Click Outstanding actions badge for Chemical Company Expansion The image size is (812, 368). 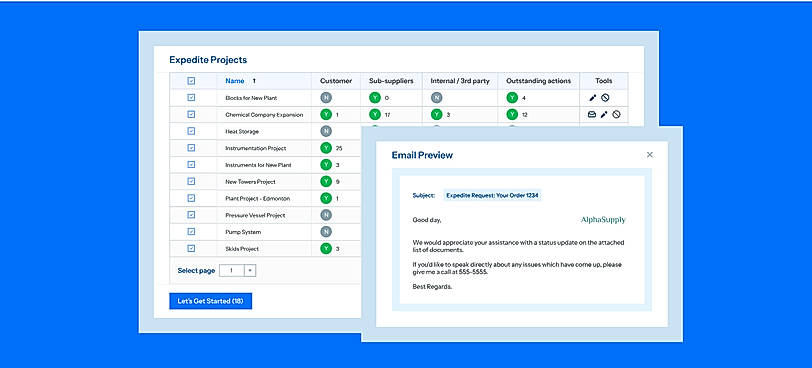coord(512,114)
